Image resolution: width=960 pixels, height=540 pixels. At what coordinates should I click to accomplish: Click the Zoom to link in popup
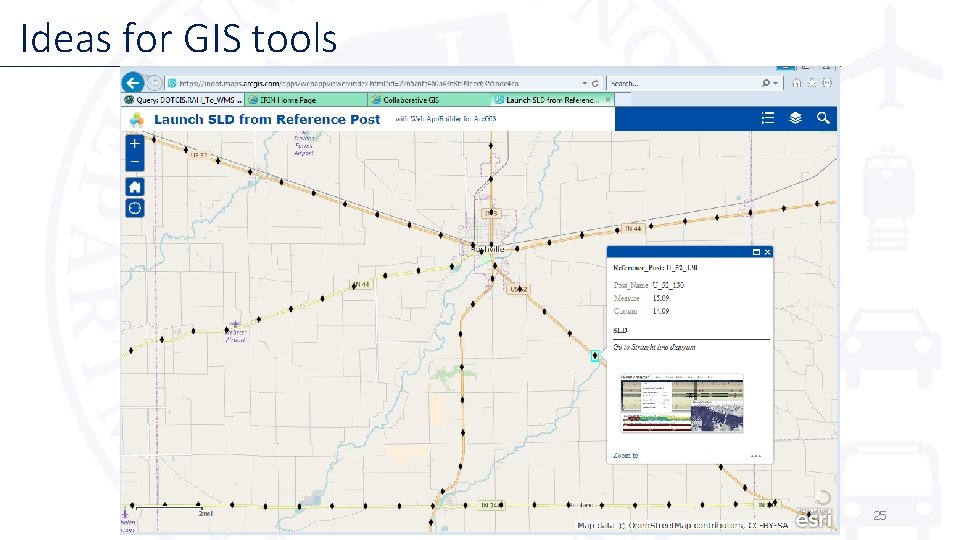[626, 456]
